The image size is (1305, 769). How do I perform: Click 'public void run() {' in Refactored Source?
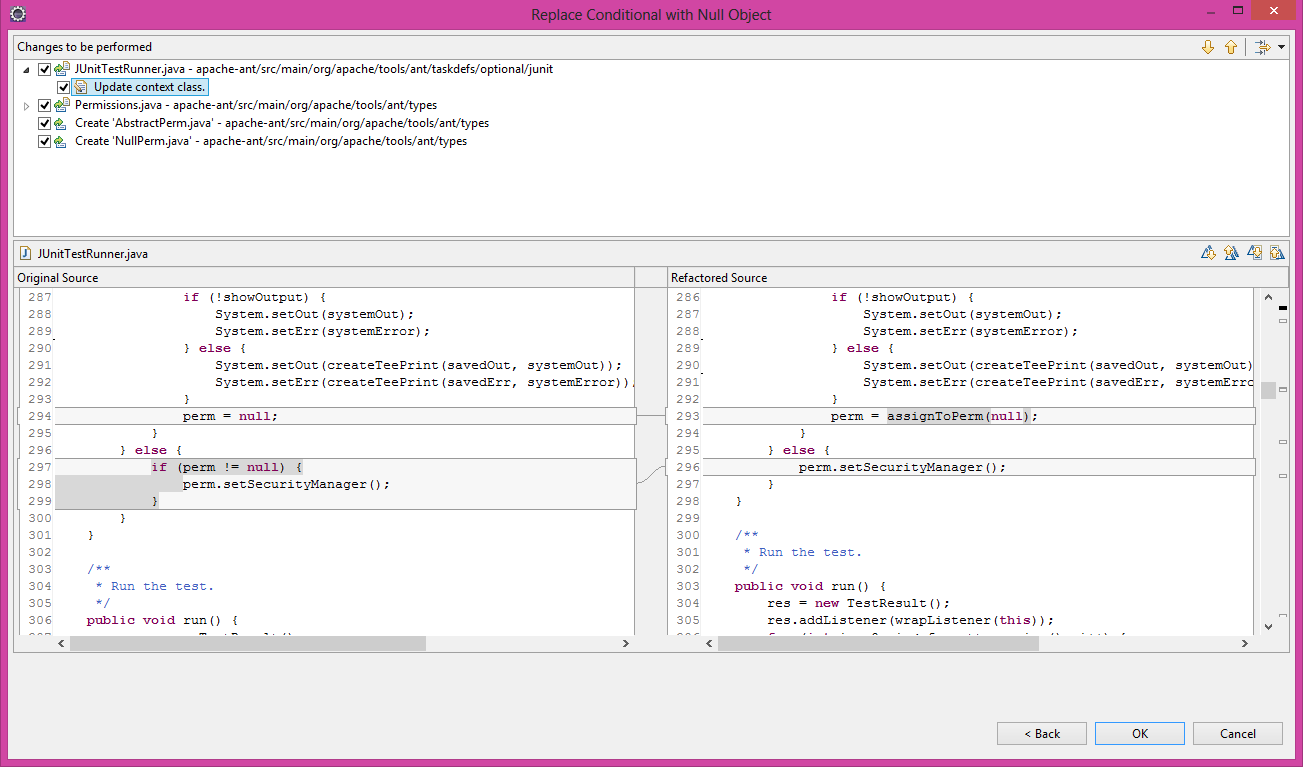click(810, 586)
